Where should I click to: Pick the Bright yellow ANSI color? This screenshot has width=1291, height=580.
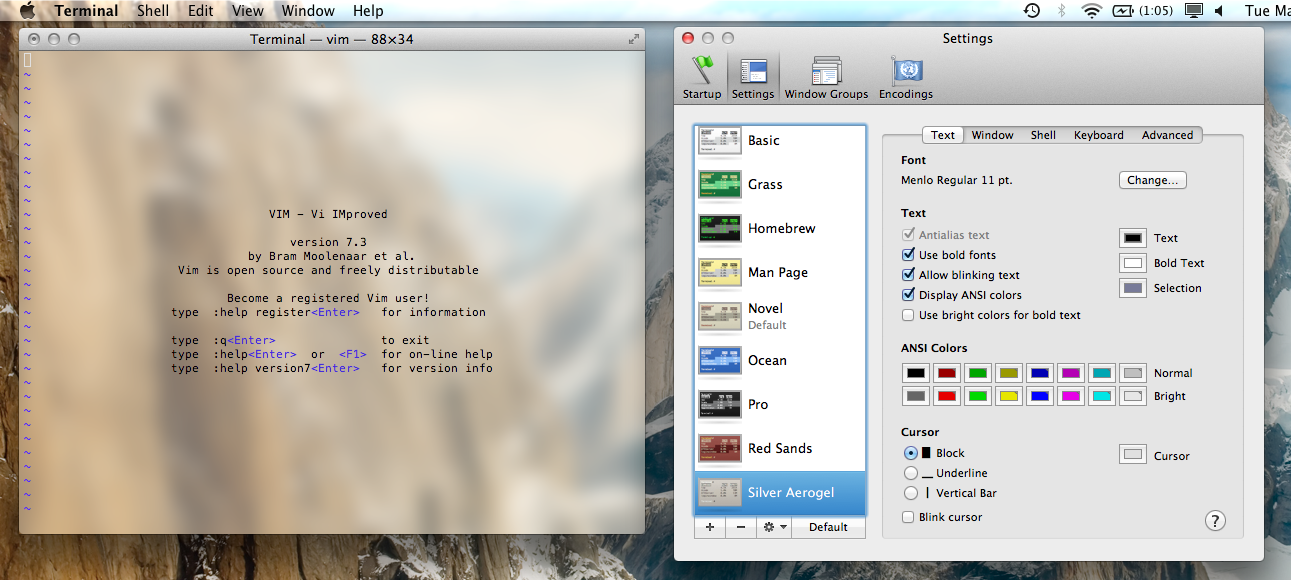coord(1009,396)
